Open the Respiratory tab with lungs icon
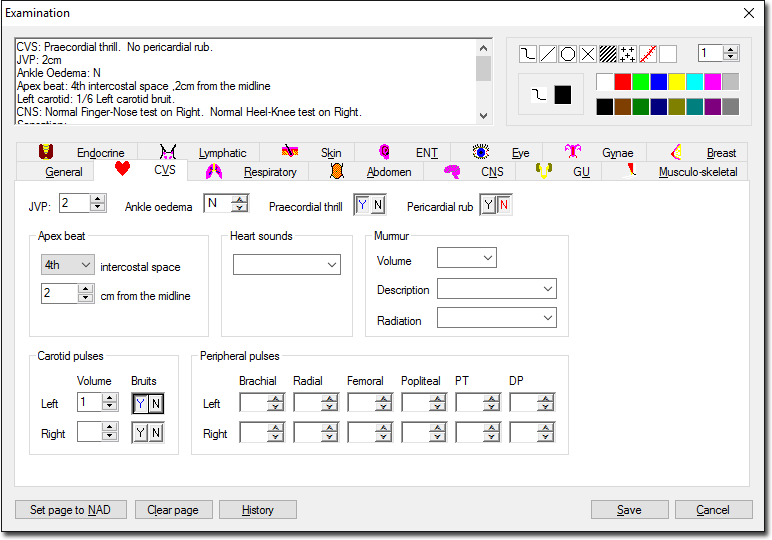 tap(214, 171)
